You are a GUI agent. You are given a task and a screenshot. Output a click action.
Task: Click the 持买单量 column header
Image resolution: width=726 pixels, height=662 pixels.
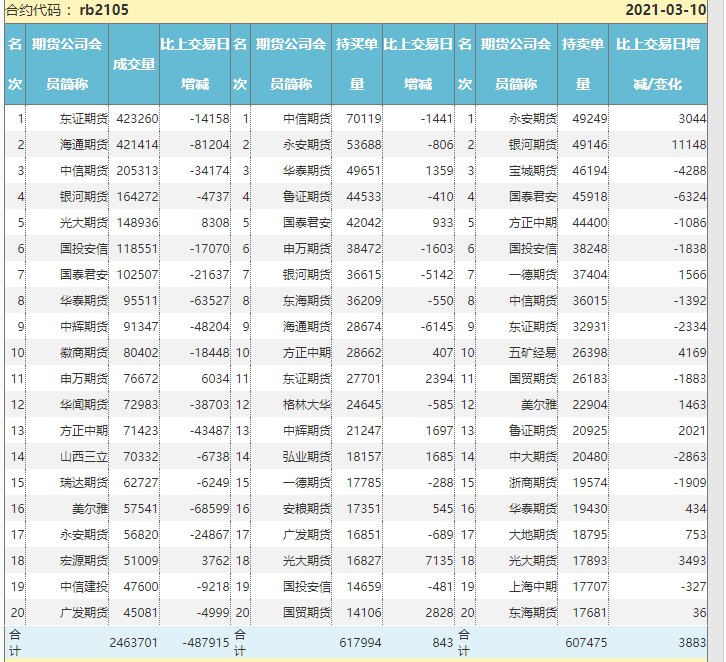click(x=357, y=64)
